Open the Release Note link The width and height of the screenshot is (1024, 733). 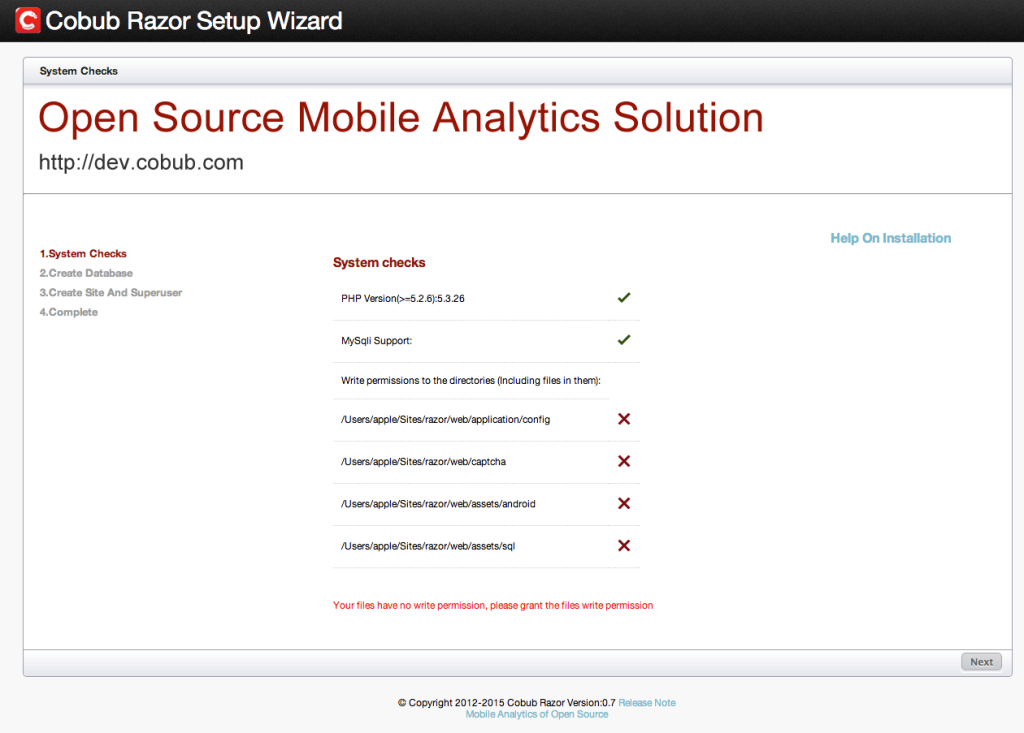[647, 703]
